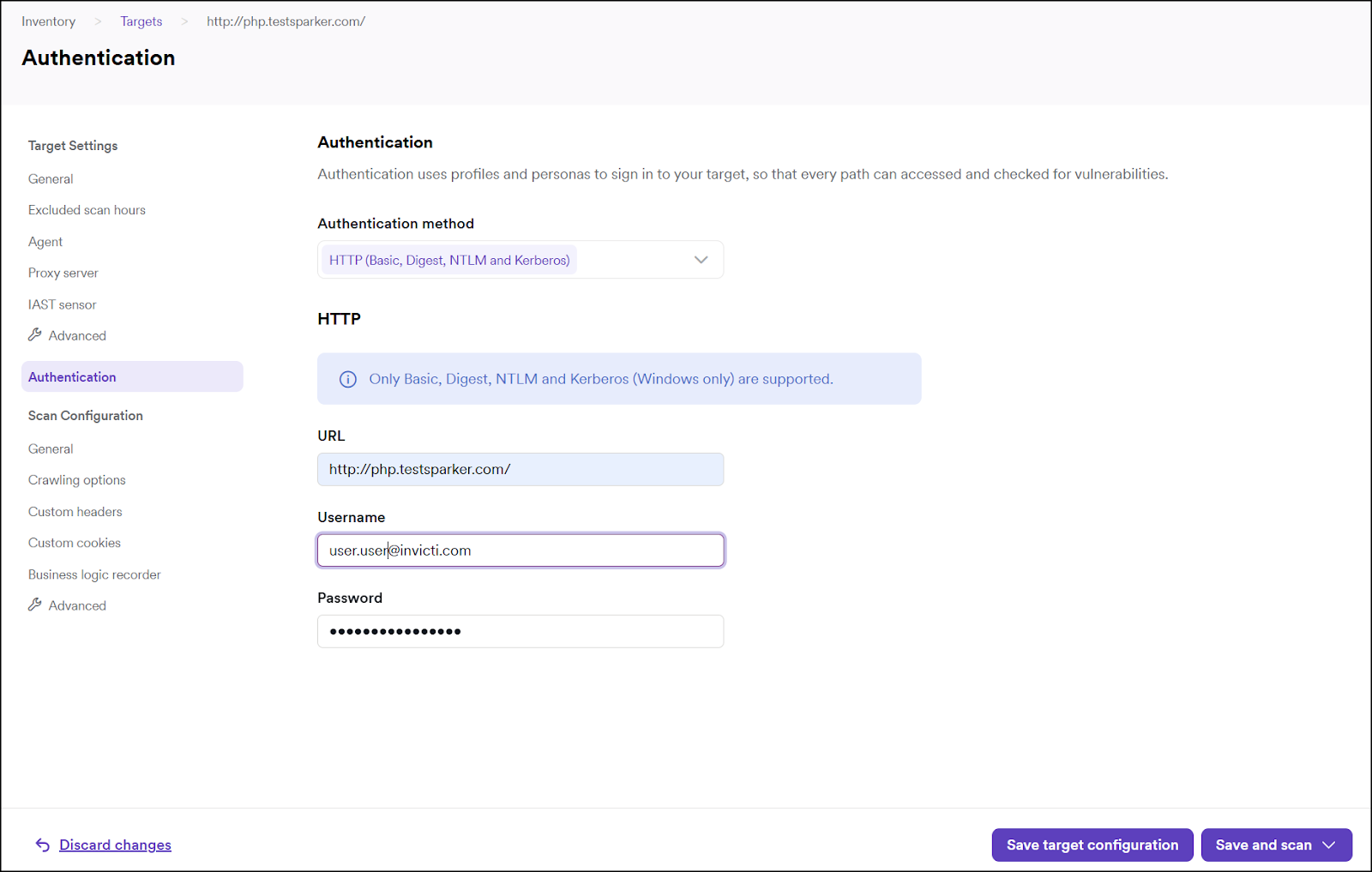
Task: Select the Username input field
Action: 520,550
